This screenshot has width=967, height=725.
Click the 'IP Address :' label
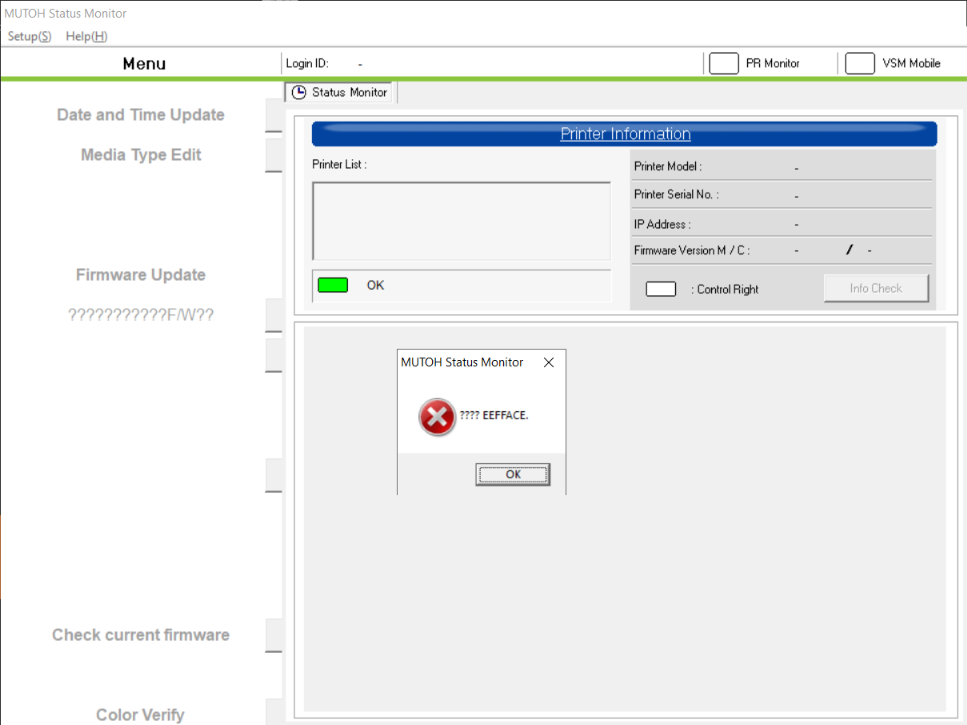tap(662, 224)
